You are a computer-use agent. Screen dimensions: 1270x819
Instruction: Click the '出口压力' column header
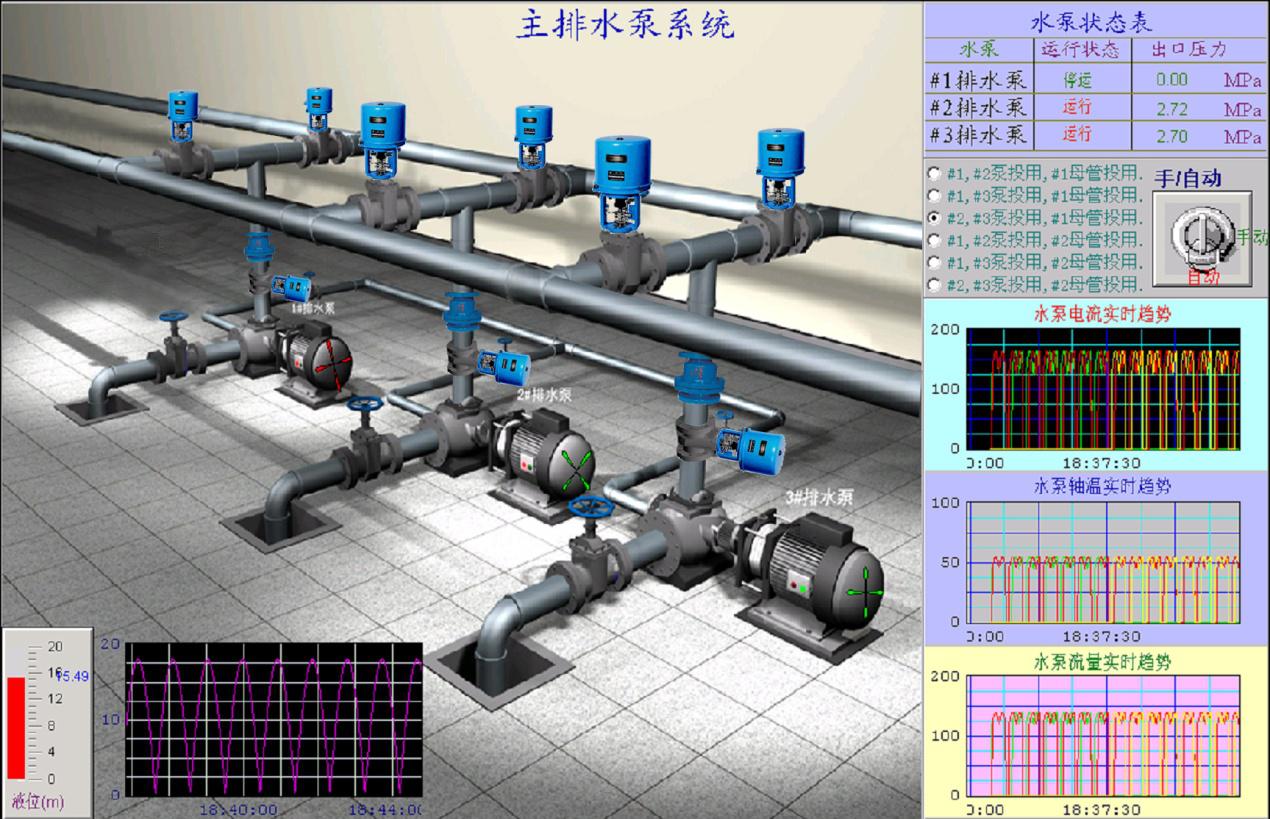point(1188,49)
